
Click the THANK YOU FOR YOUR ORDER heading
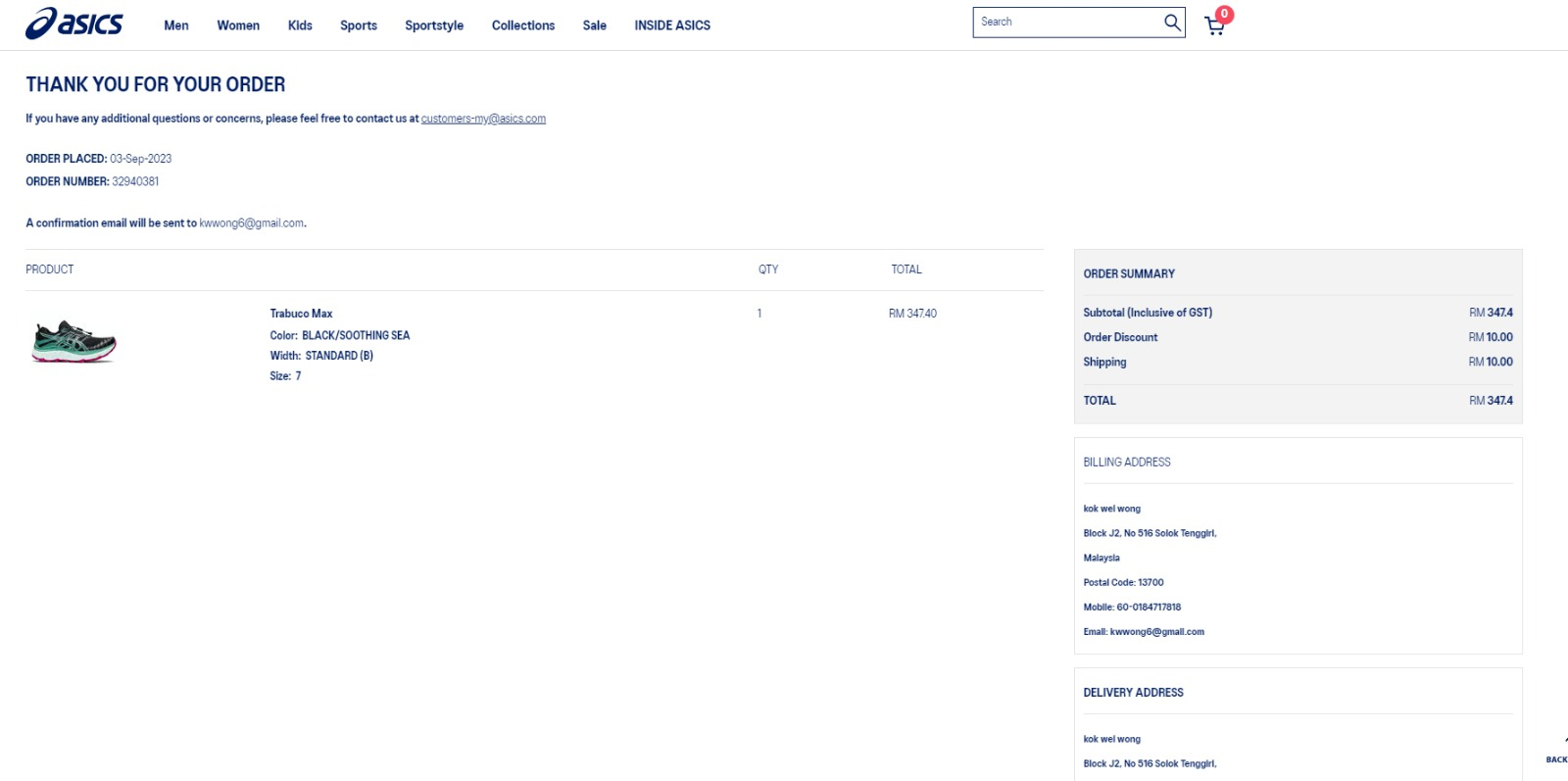[156, 85]
